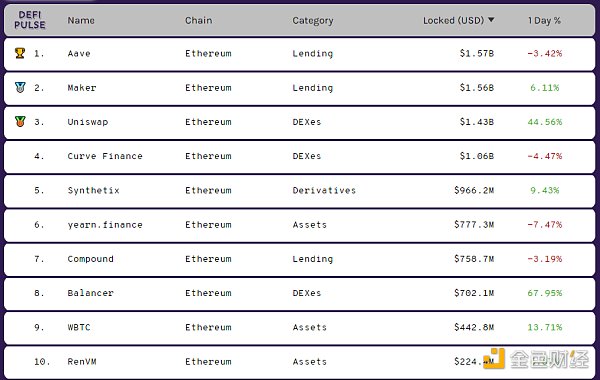Sort by the Chain column header
The width and height of the screenshot is (600, 380).
[x=198, y=20]
